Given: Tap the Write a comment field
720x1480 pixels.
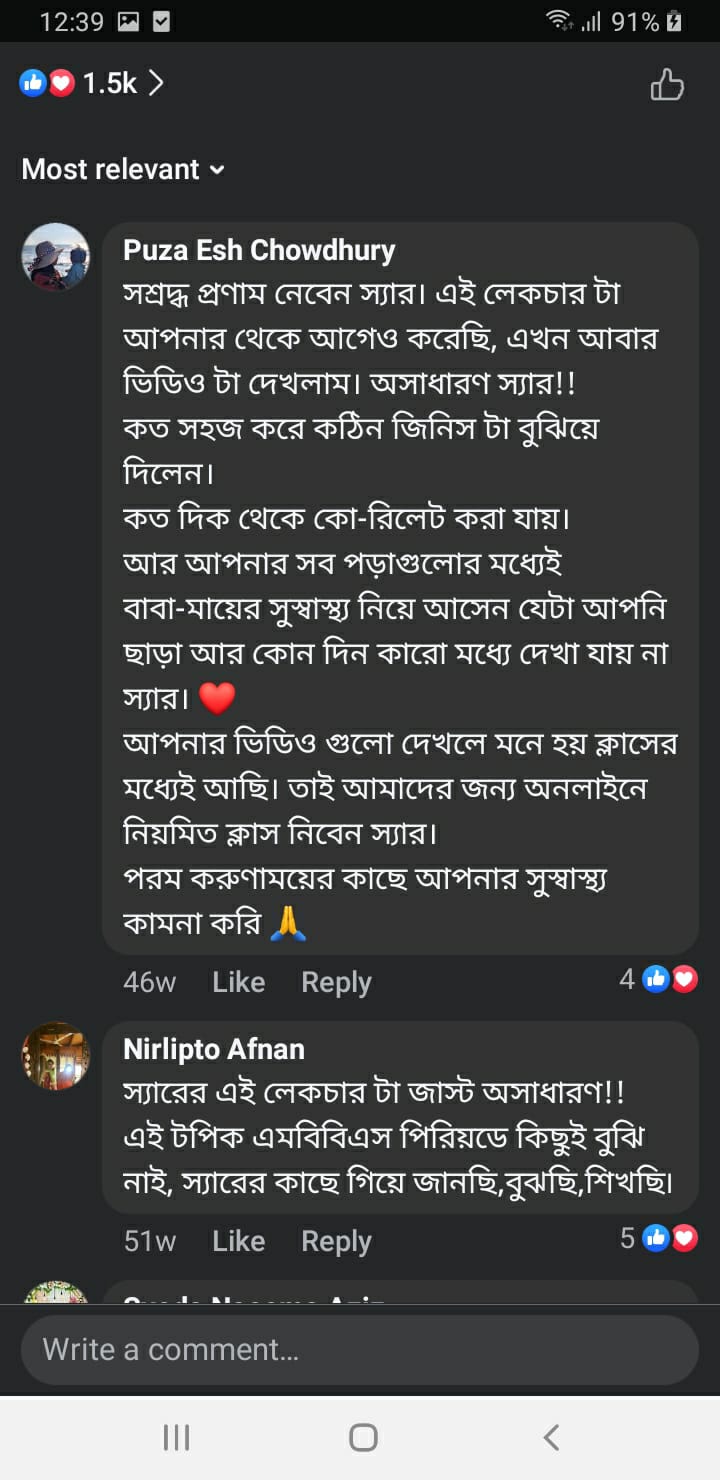Looking at the screenshot, I should pos(360,1349).
